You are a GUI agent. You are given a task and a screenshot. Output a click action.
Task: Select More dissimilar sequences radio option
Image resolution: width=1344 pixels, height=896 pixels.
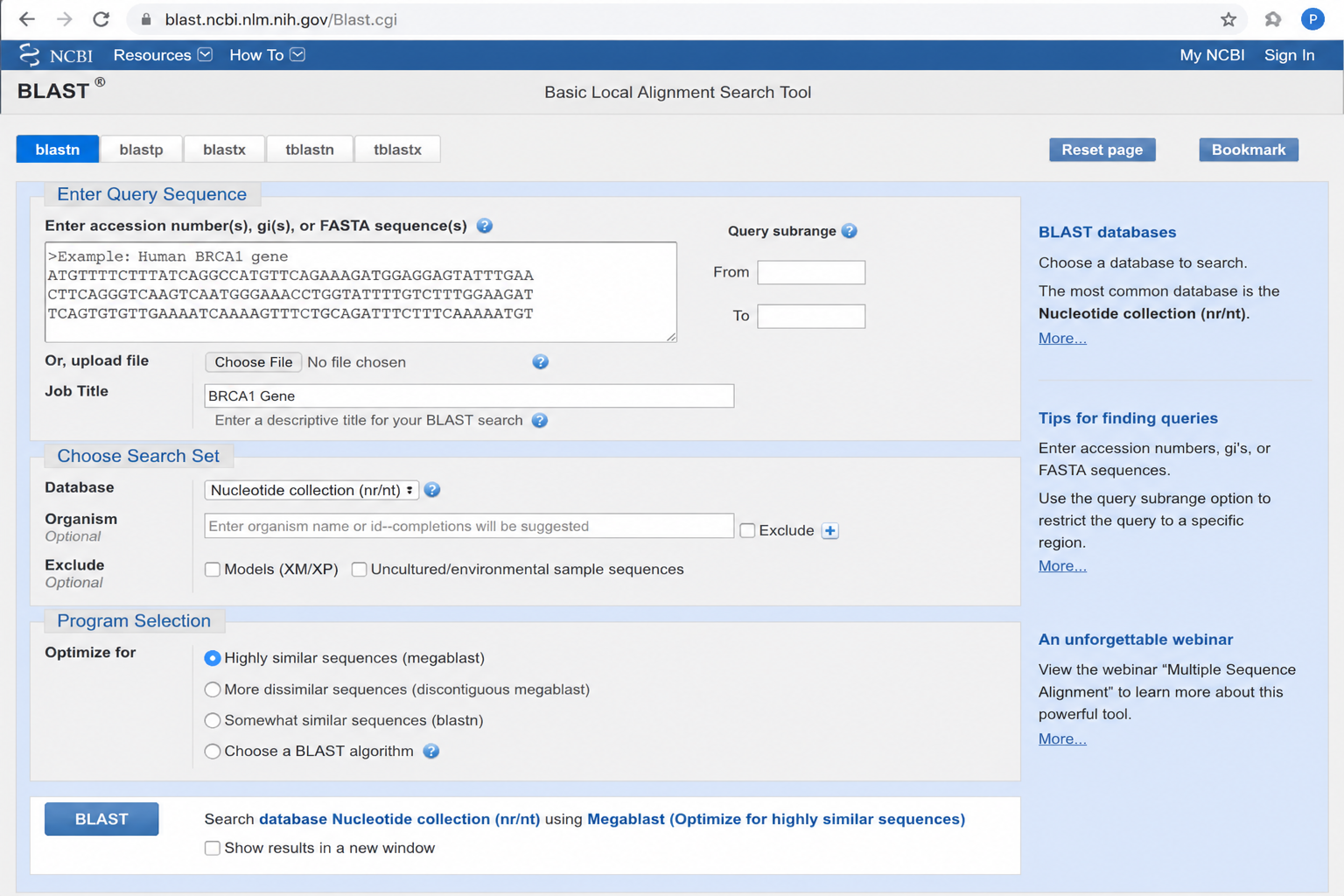click(213, 689)
